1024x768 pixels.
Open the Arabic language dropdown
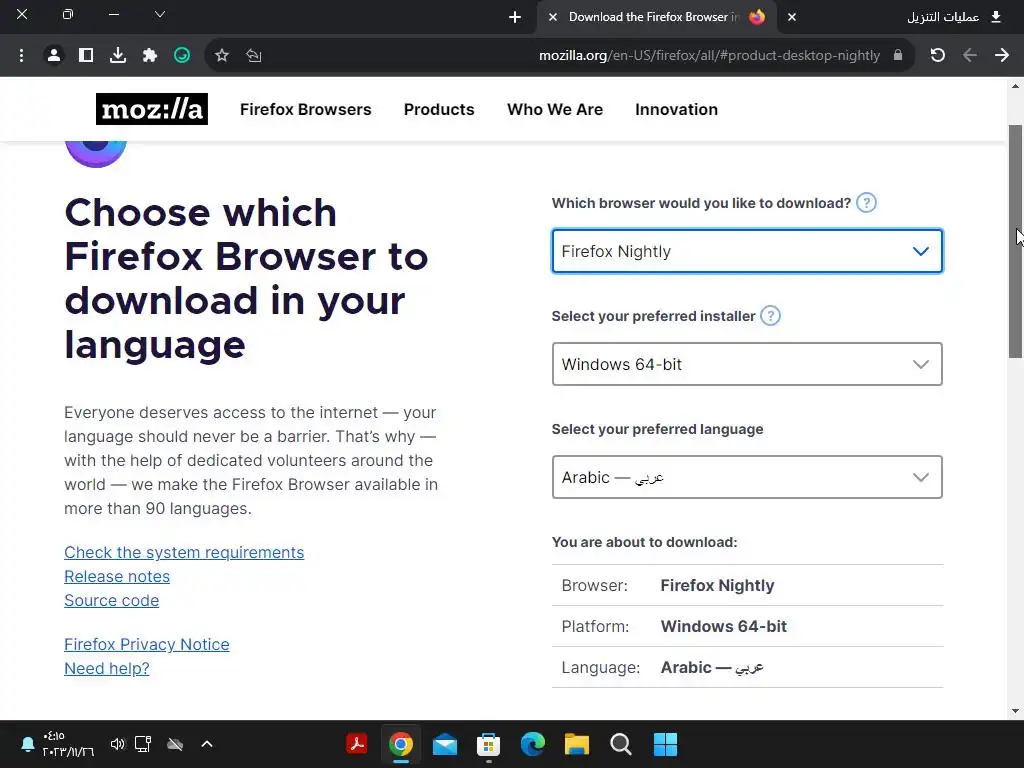(747, 477)
